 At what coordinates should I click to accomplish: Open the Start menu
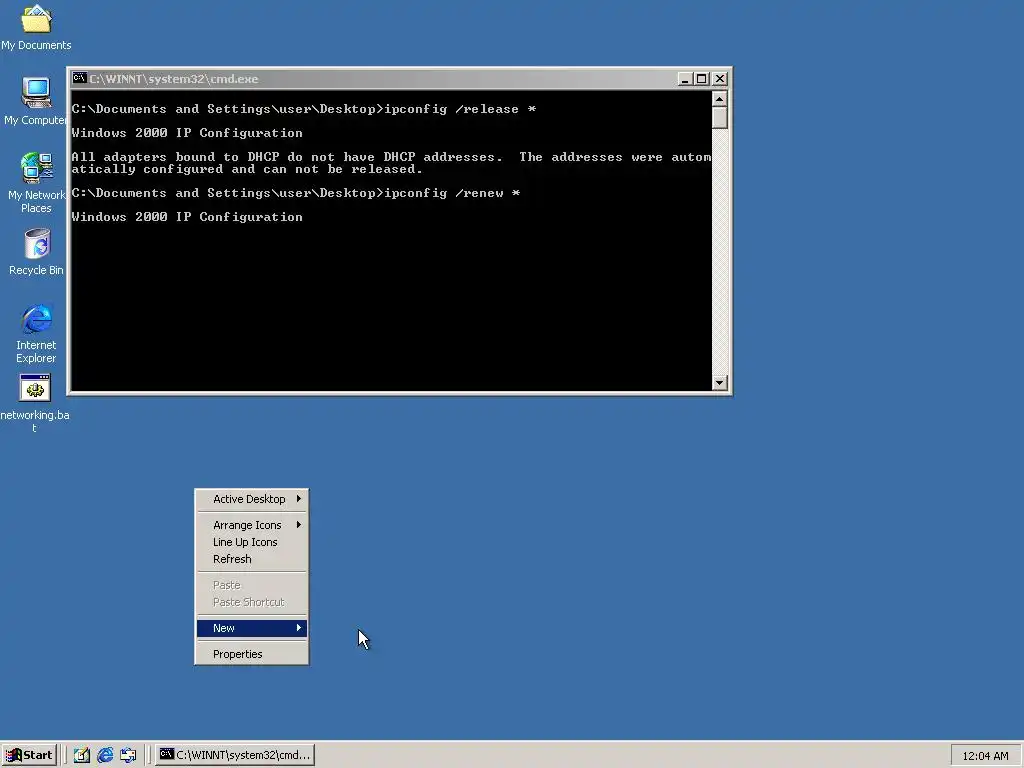pyautogui.click(x=29, y=755)
